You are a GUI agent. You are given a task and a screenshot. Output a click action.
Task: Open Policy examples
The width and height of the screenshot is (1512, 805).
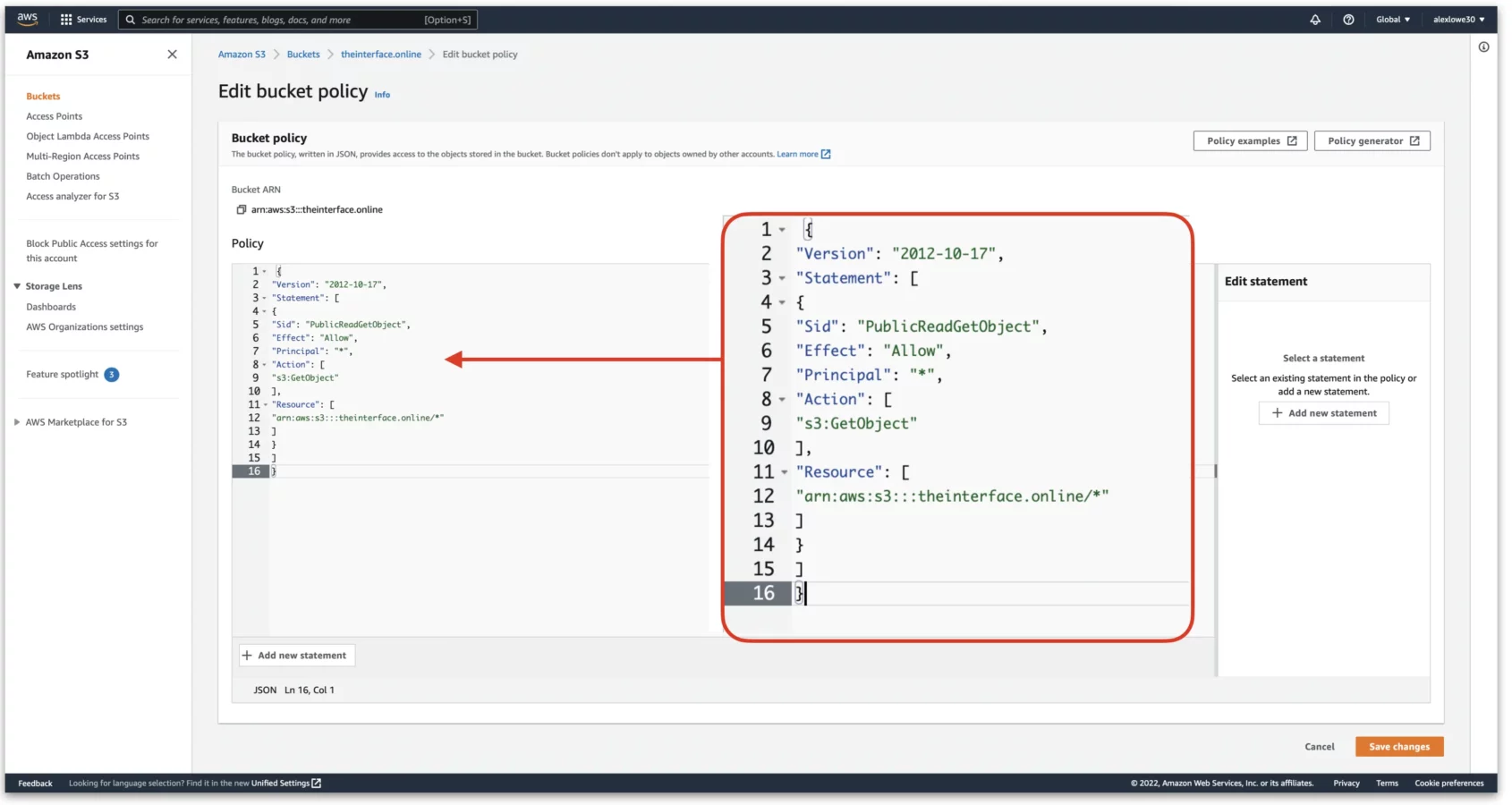[x=1251, y=141]
